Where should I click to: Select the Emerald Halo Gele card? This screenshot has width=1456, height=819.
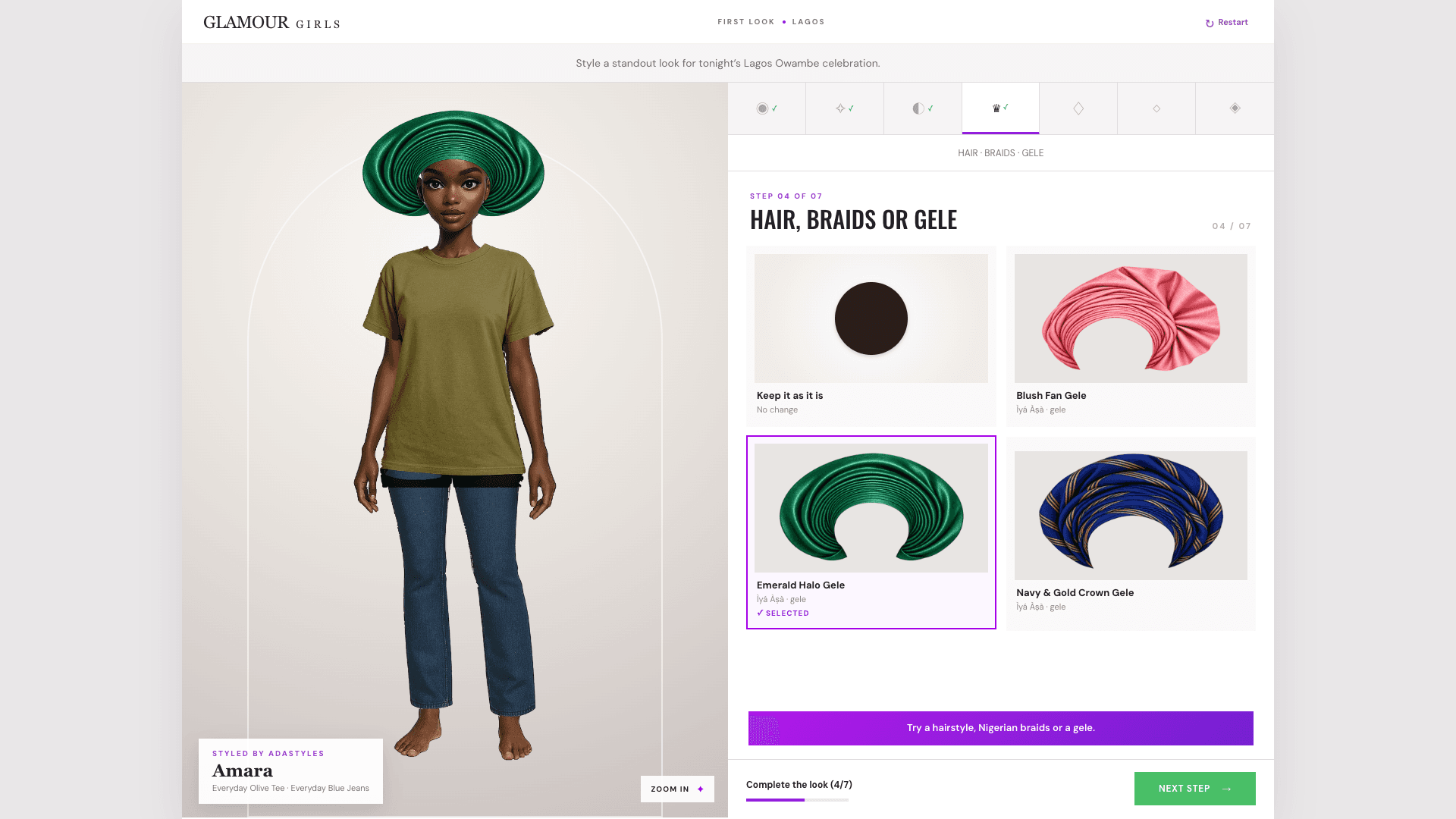[x=871, y=532]
